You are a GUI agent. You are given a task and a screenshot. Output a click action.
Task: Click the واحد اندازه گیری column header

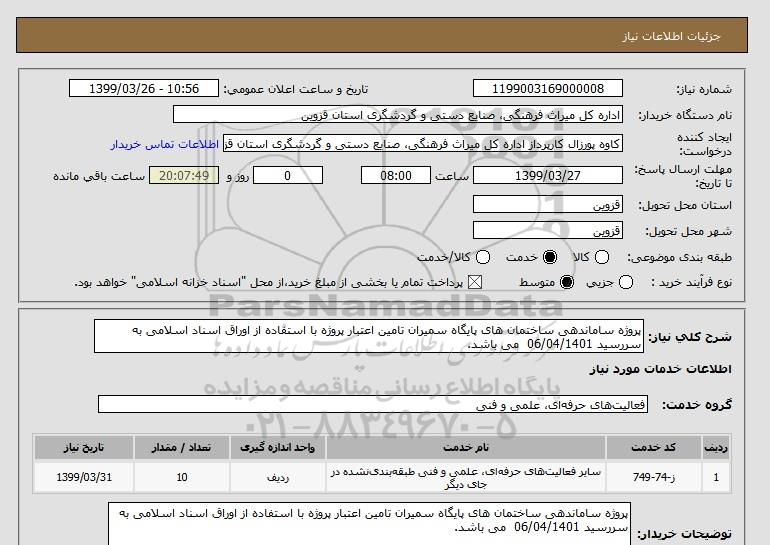coord(277,447)
